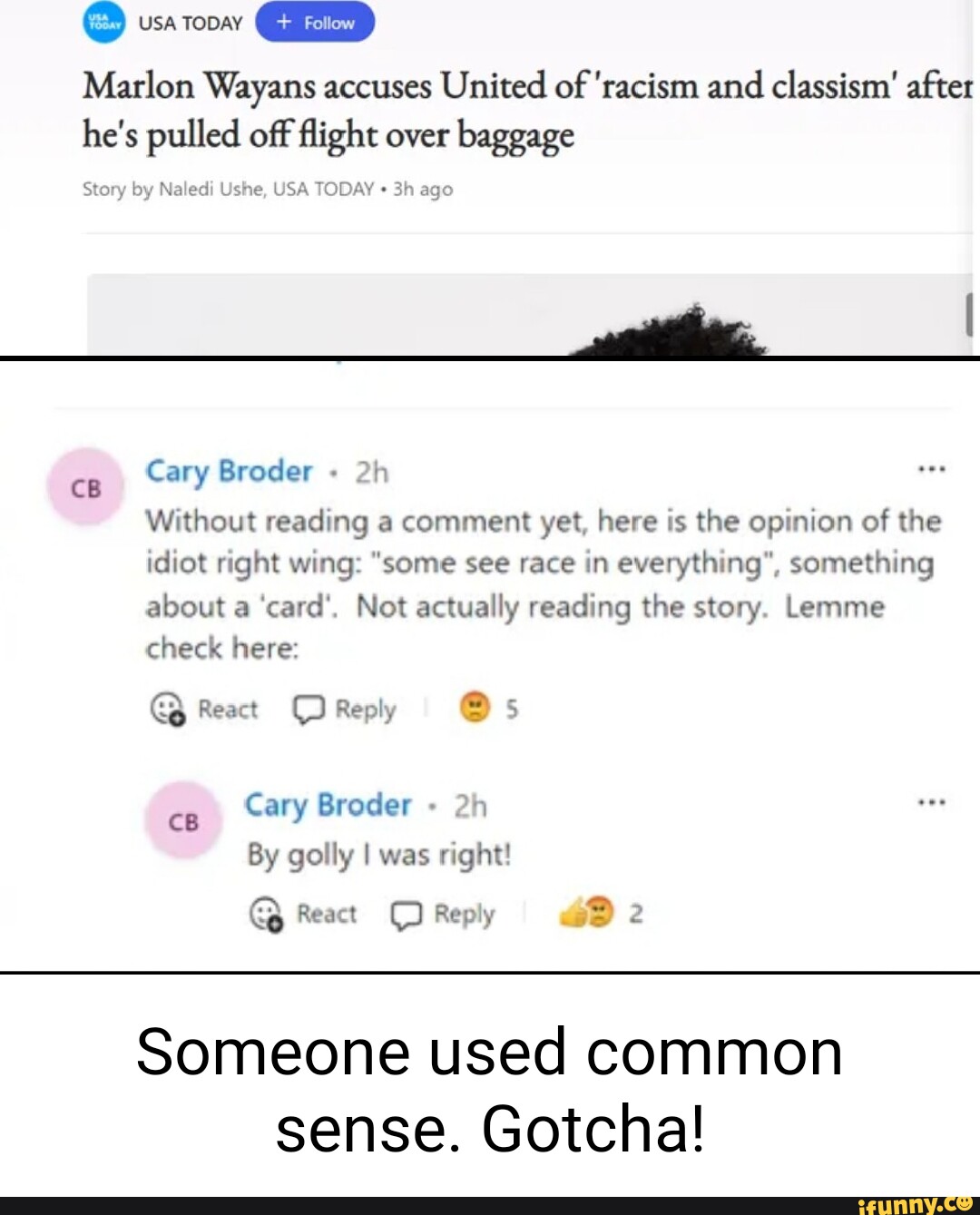
Task: Open the Marlon Wayans article headline
Action: pyautogui.click(x=527, y=110)
